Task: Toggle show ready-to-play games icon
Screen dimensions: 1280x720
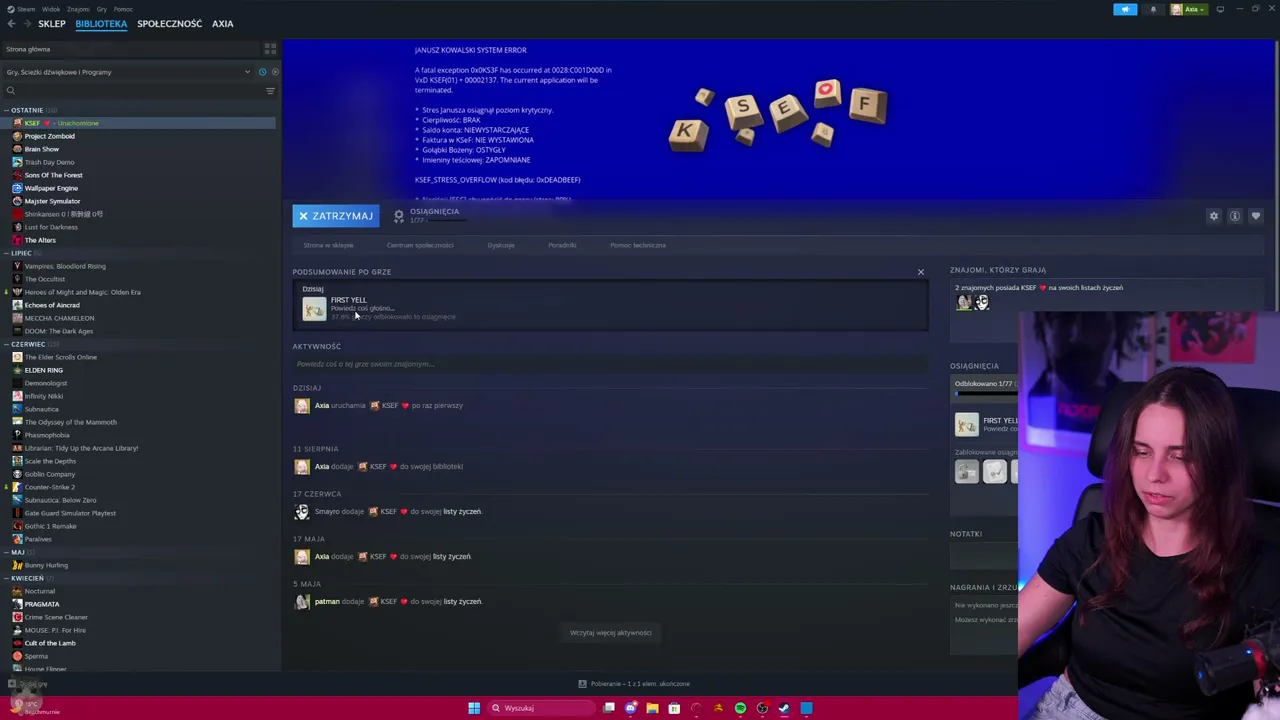Action: (x=275, y=72)
